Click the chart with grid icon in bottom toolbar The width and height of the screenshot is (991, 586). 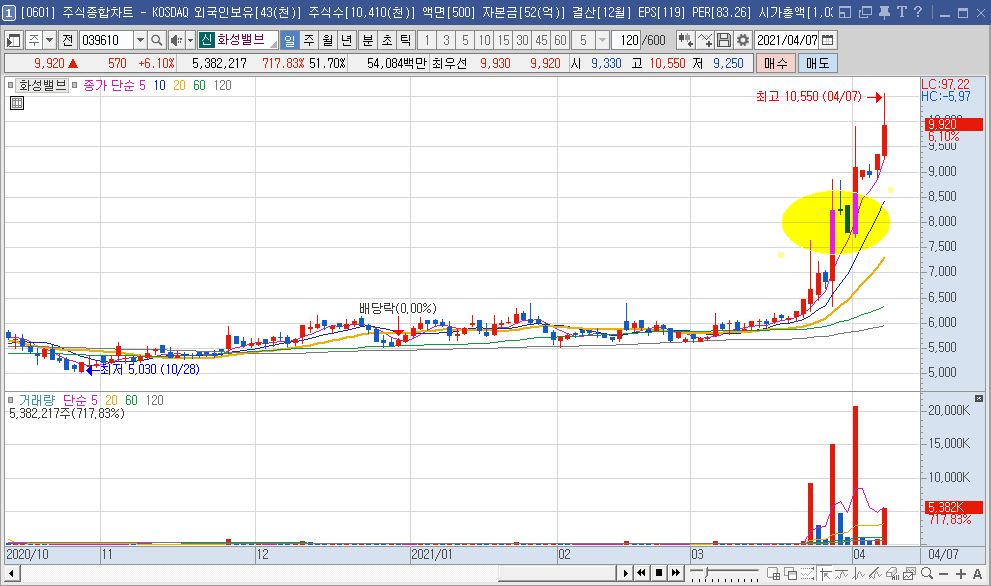(773, 573)
